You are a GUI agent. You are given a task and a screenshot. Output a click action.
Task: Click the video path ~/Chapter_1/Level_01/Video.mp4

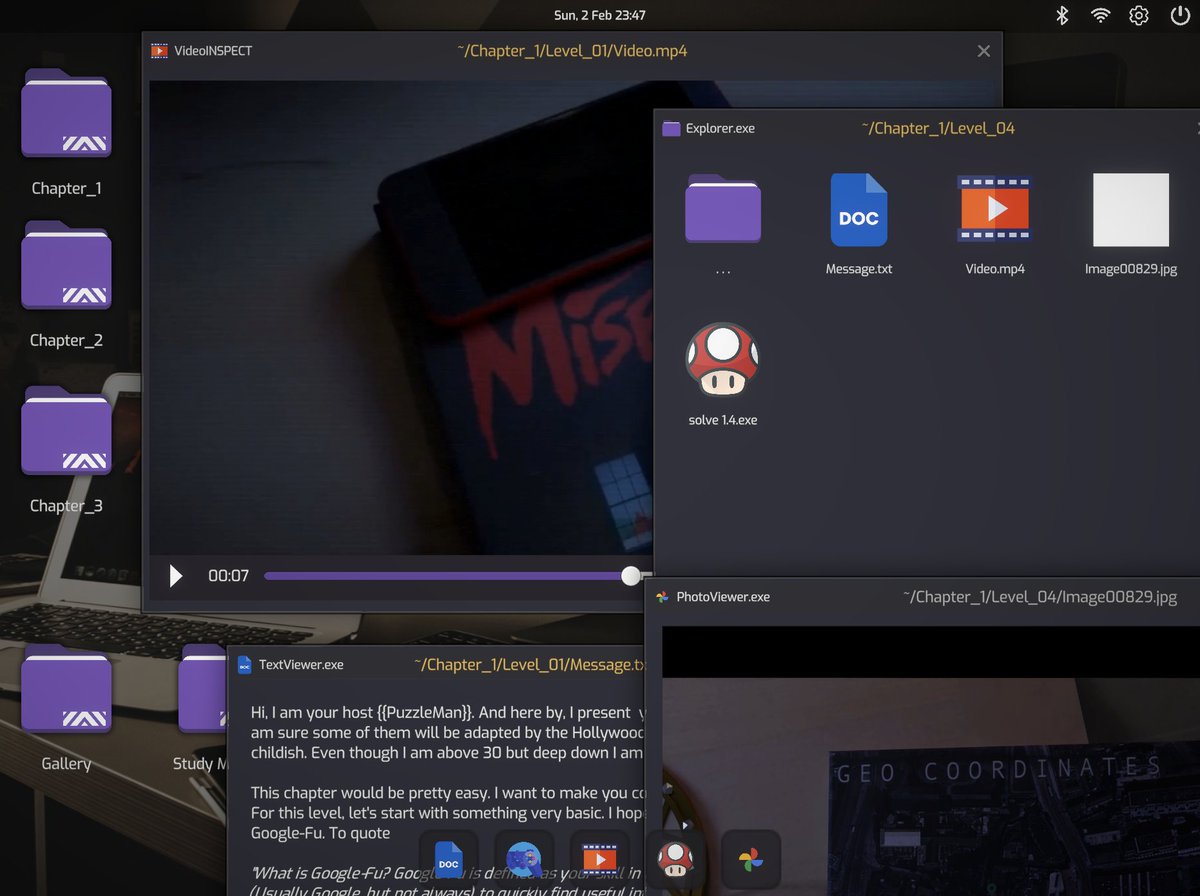click(x=573, y=51)
